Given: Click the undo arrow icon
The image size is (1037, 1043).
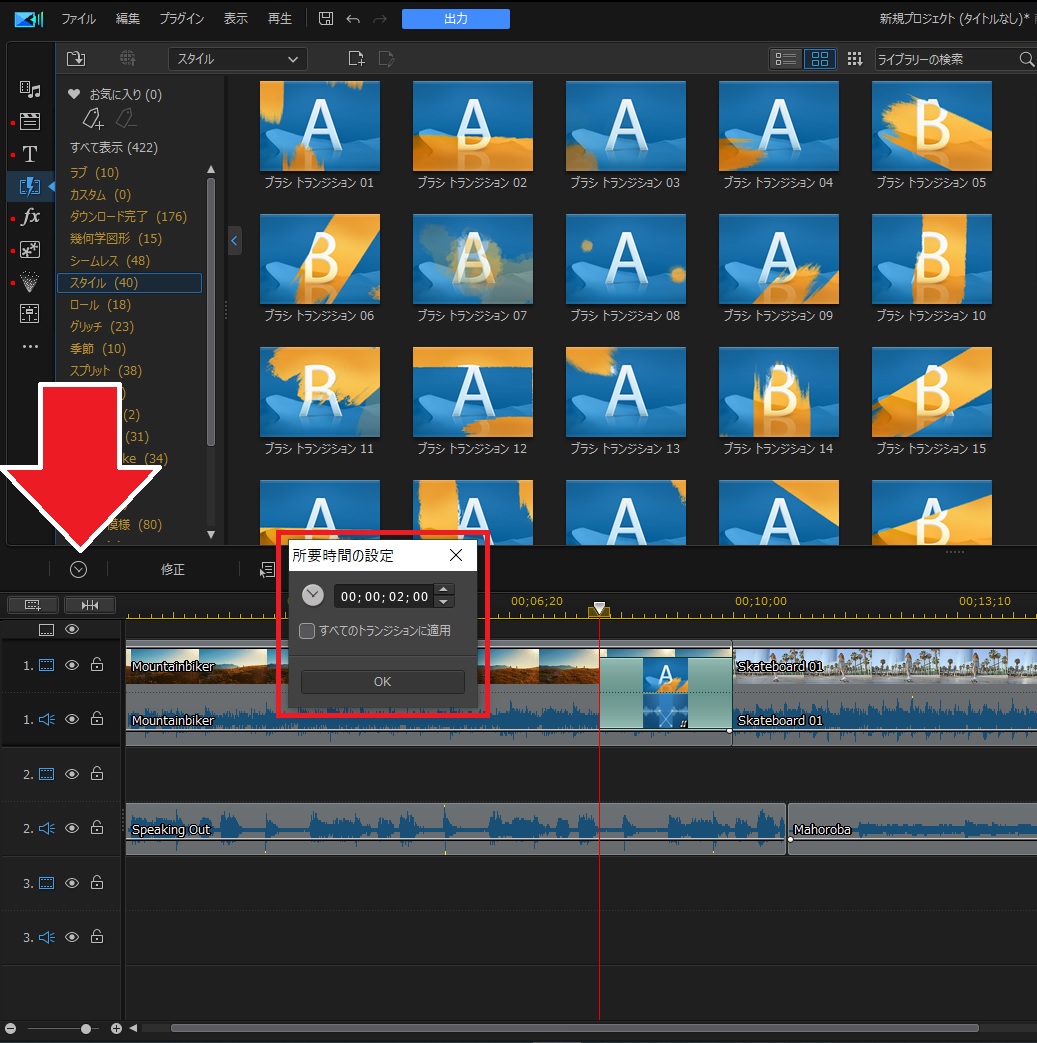Looking at the screenshot, I should click(352, 19).
